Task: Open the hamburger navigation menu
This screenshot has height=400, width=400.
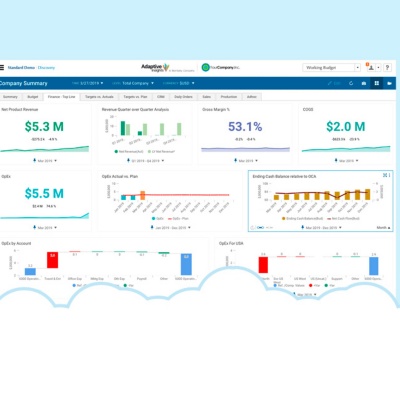Action: tap(2, 68)
